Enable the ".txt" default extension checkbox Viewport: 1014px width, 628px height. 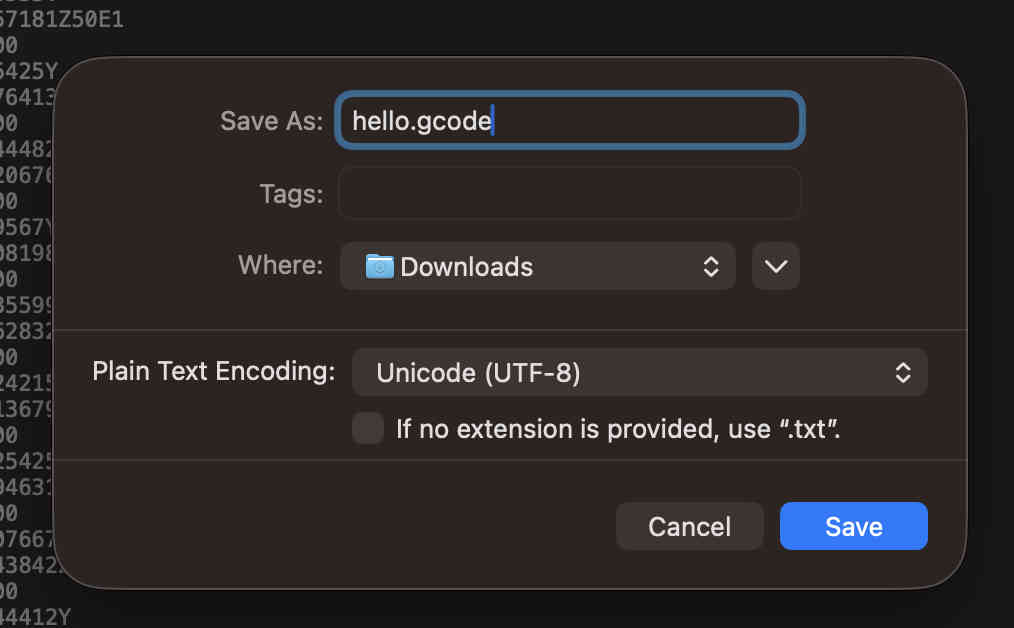[368, 429]
